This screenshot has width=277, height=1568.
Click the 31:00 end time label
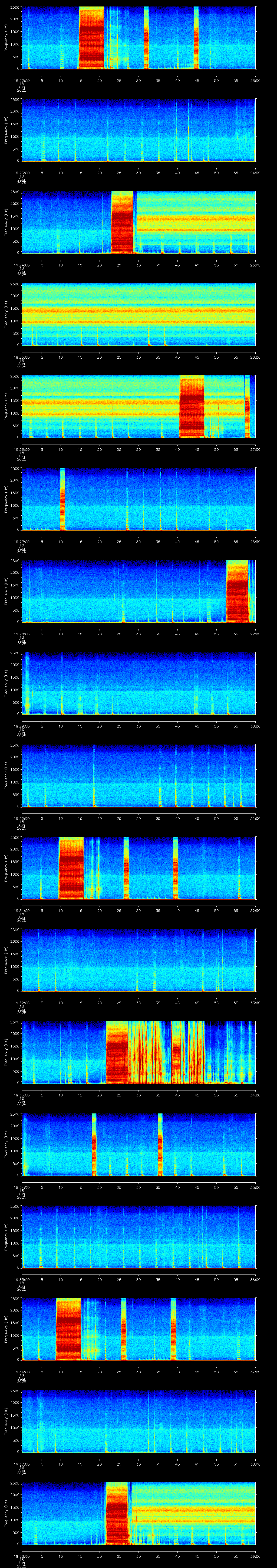coord(255,818)
